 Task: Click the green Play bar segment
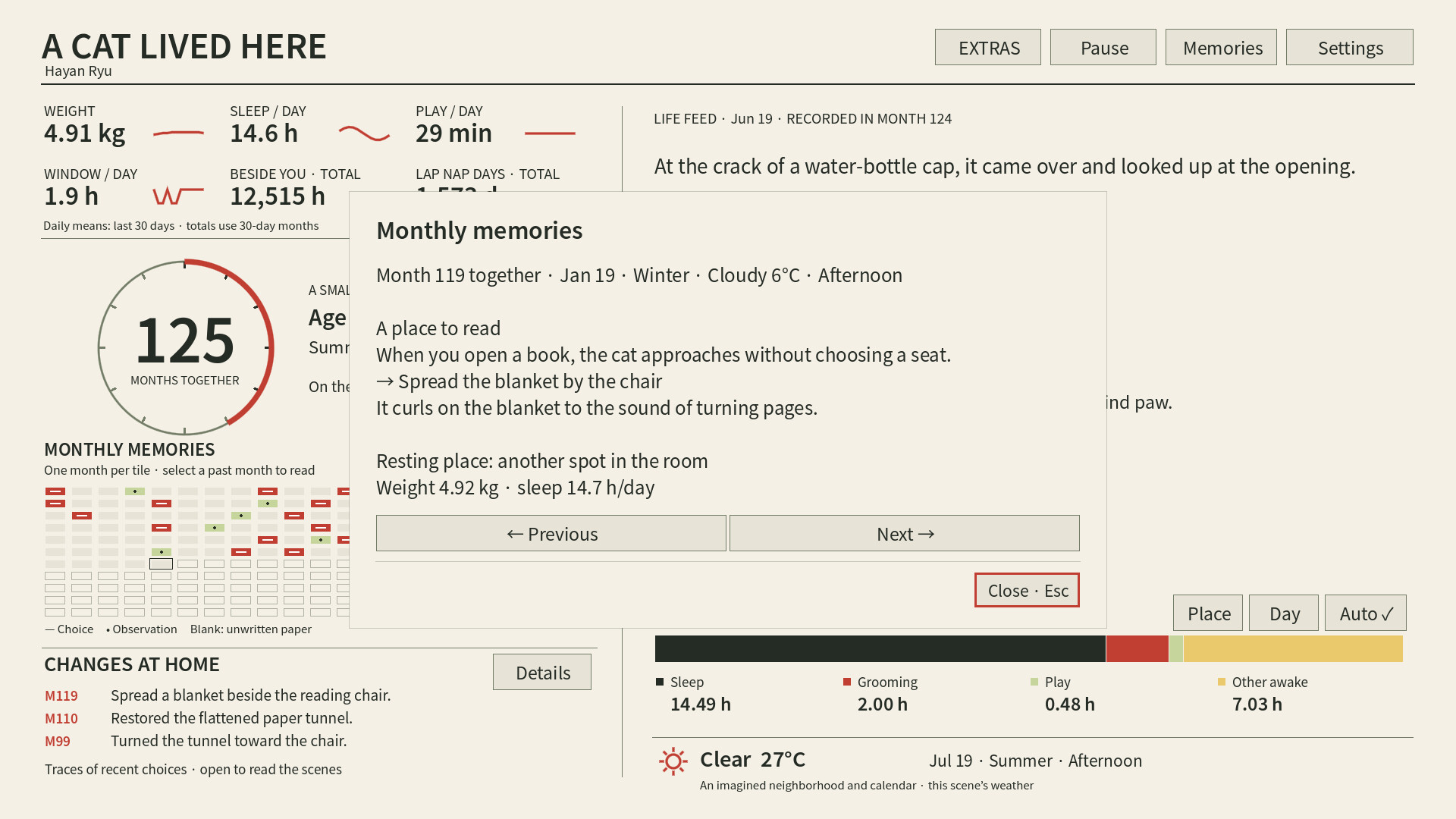click(1176, 648)
